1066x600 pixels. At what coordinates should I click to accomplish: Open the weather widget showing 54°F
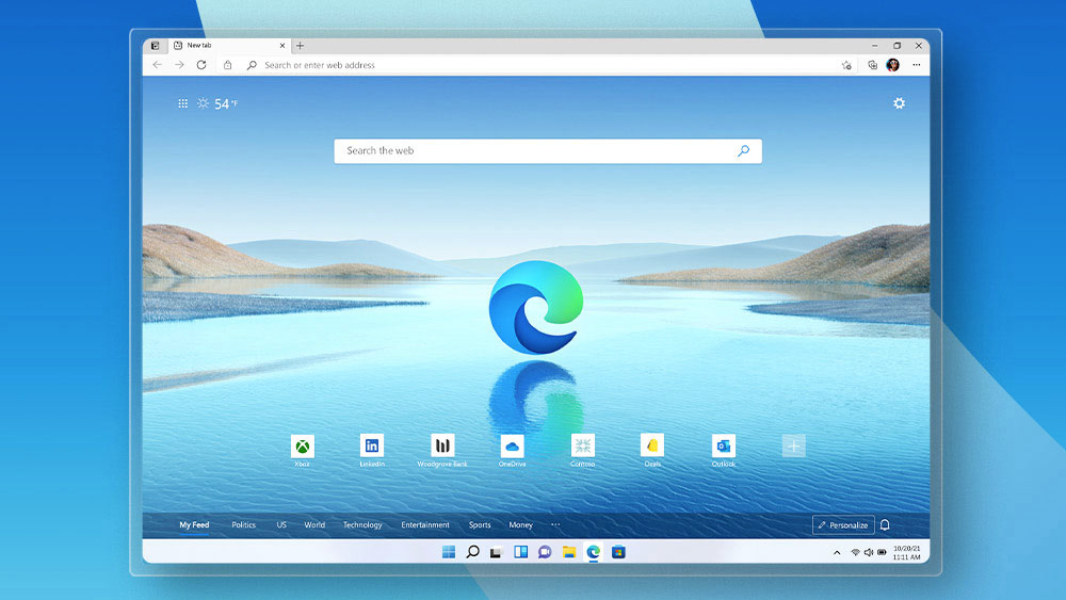tap(218, 104)
